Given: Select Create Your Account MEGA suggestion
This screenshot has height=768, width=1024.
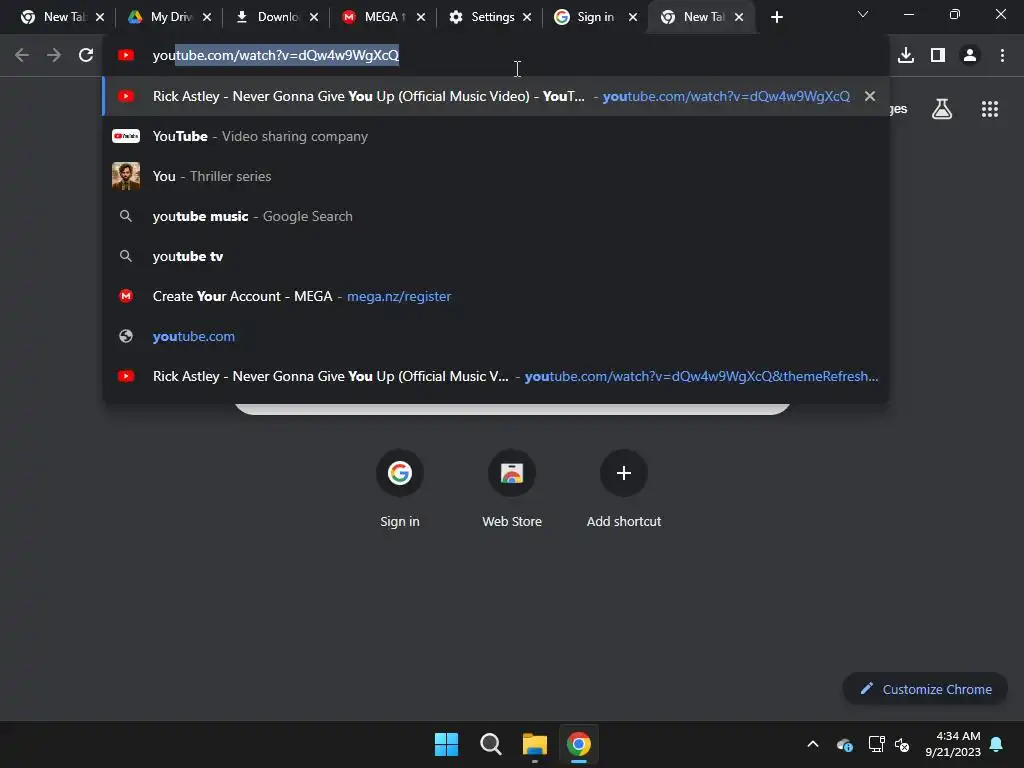Looking at the screenshot, I should coord(495,296).
